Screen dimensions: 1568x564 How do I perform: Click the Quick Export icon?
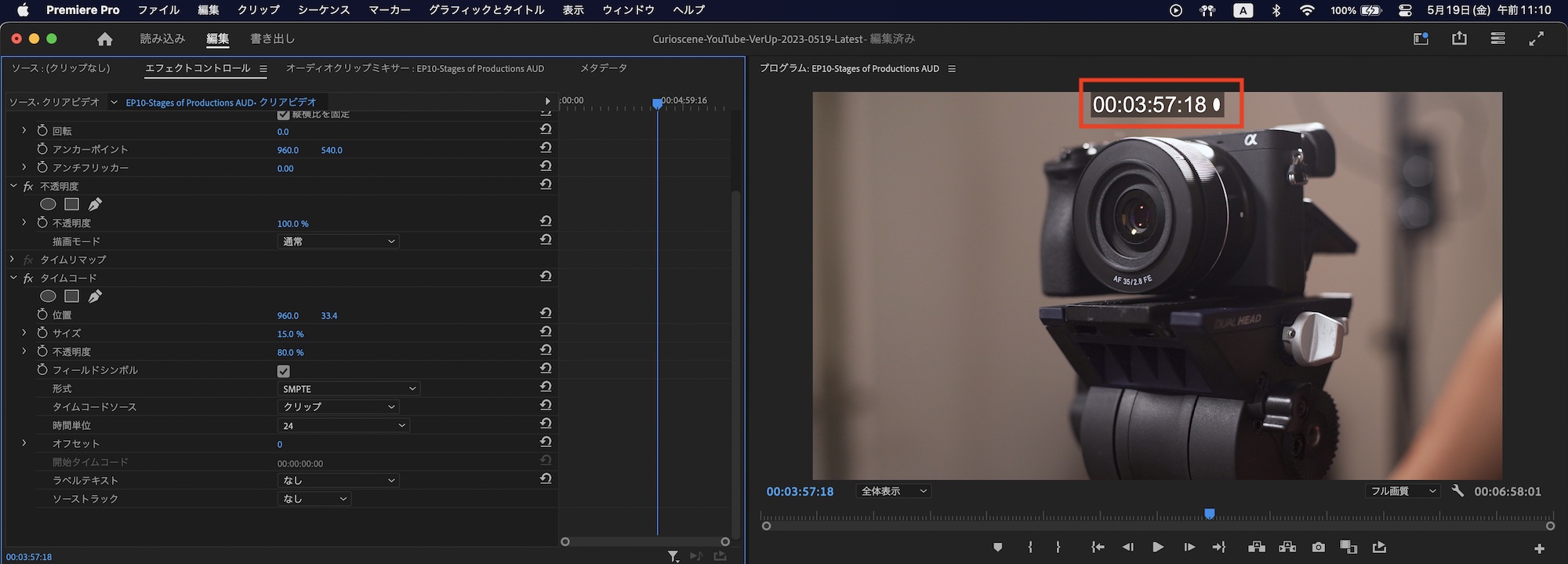(1459, 38)
